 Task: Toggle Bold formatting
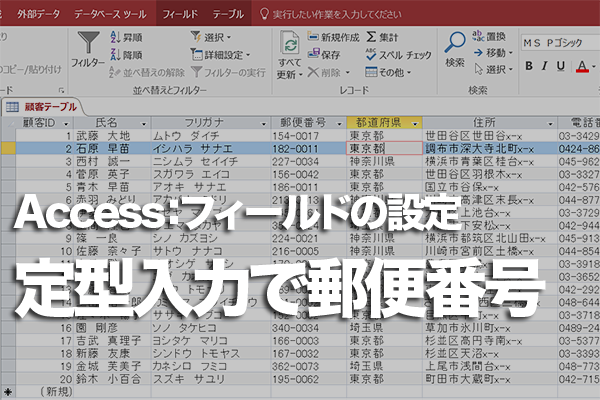point(529,66)
